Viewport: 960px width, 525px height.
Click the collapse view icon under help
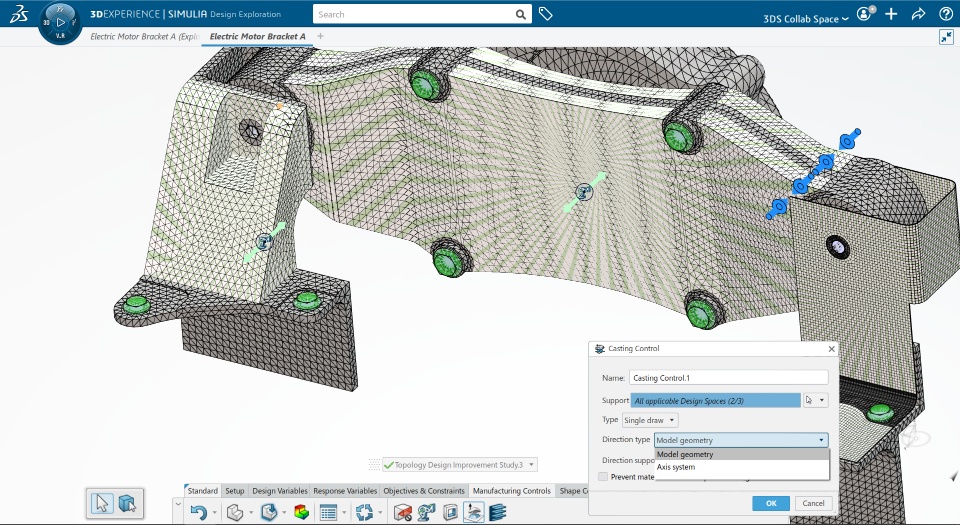tap(946, 37)
